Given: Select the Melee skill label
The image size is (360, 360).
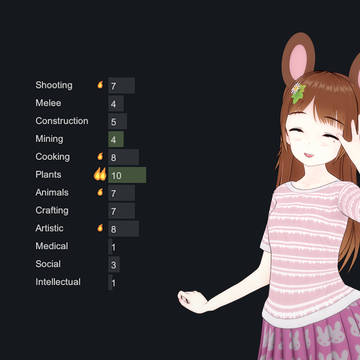Looking at the screenshot, I should (48, 103).
